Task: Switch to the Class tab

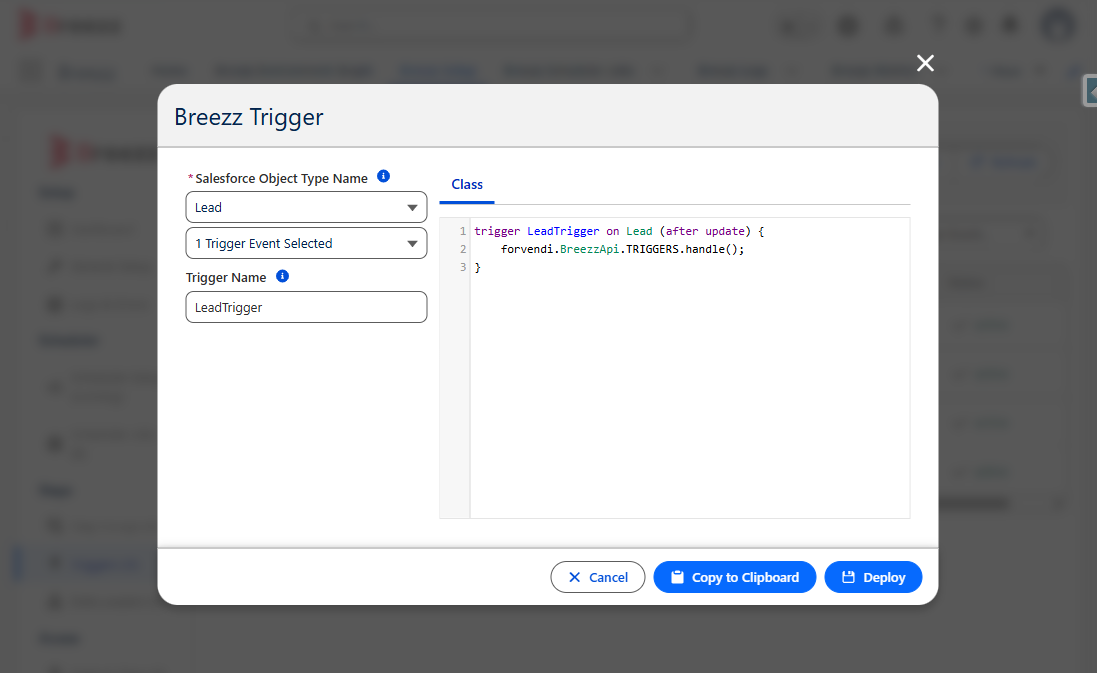Action: (467, 185)
